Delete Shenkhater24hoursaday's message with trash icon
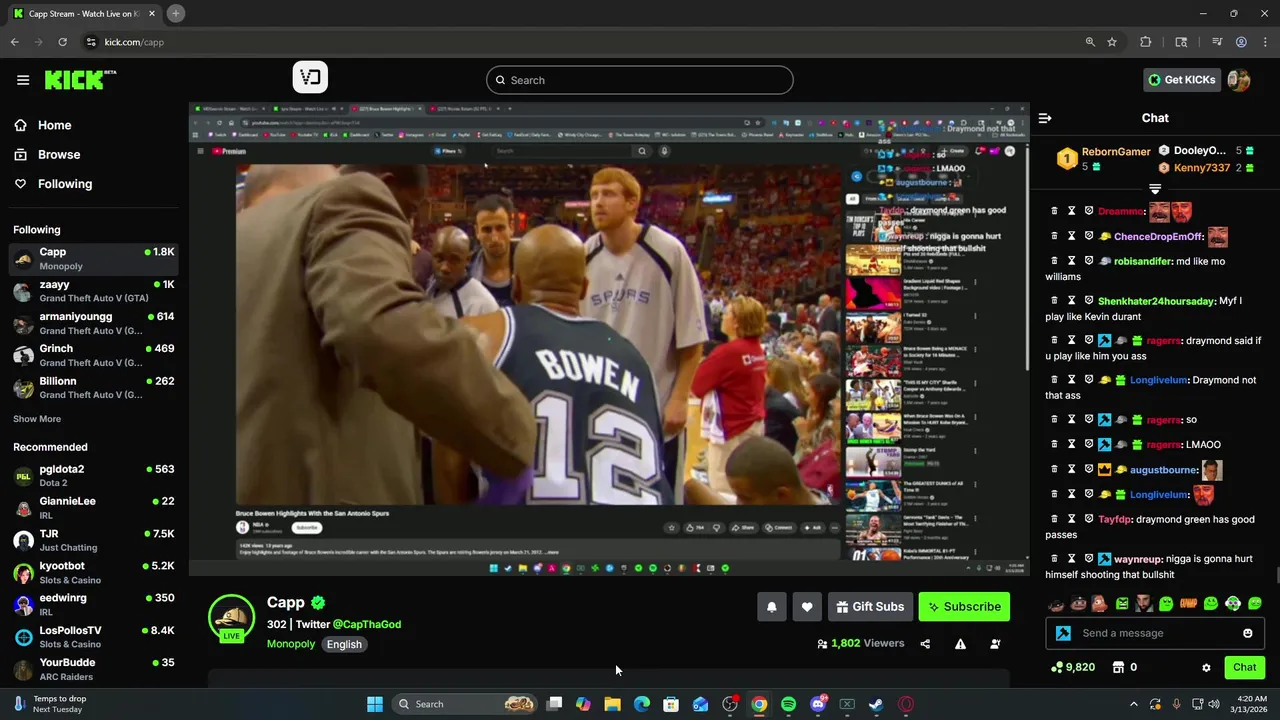Screen dimensions: 1280x720 [1054, 300]
